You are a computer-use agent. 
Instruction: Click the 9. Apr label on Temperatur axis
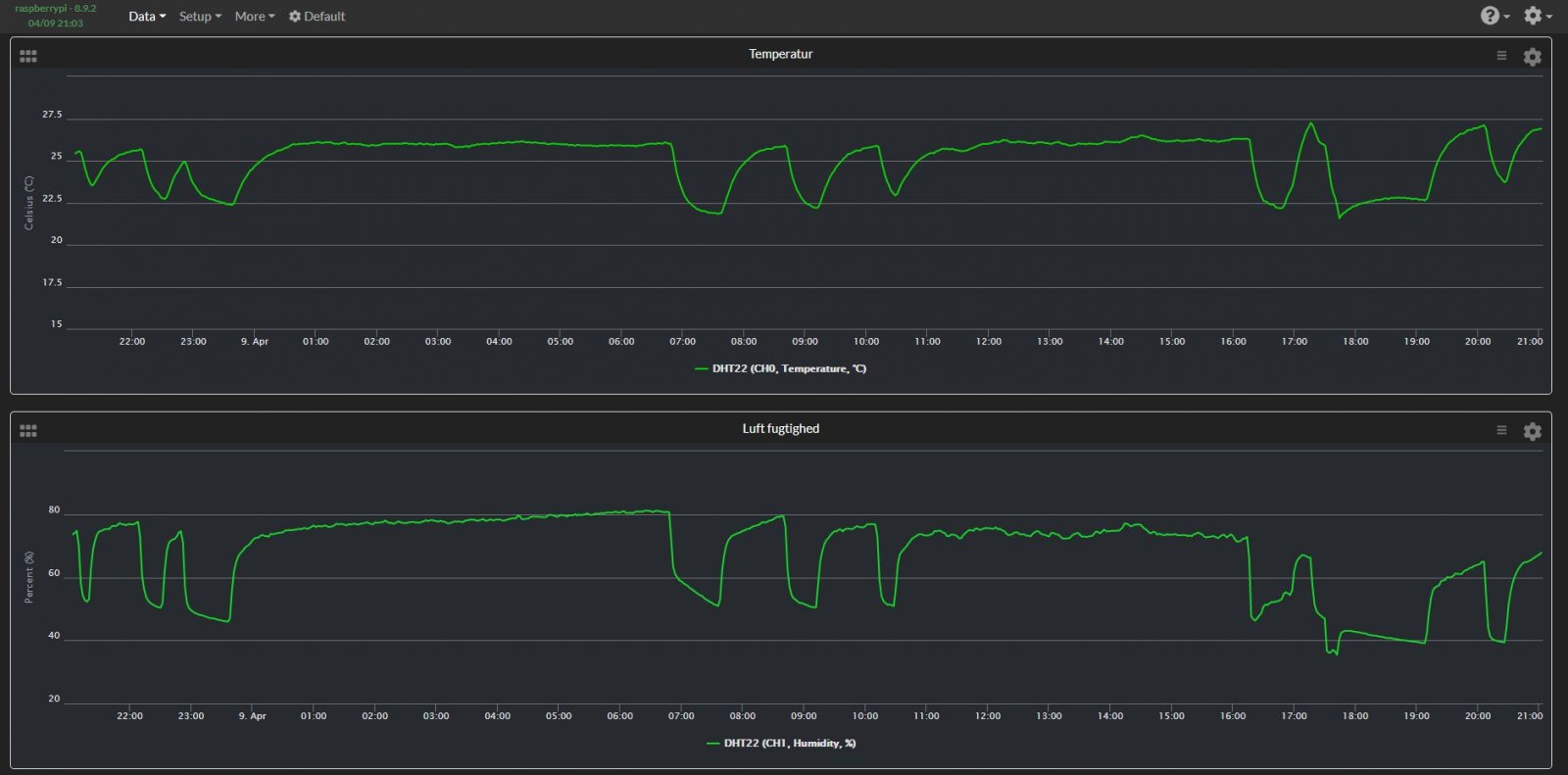[x=255, y=341]
